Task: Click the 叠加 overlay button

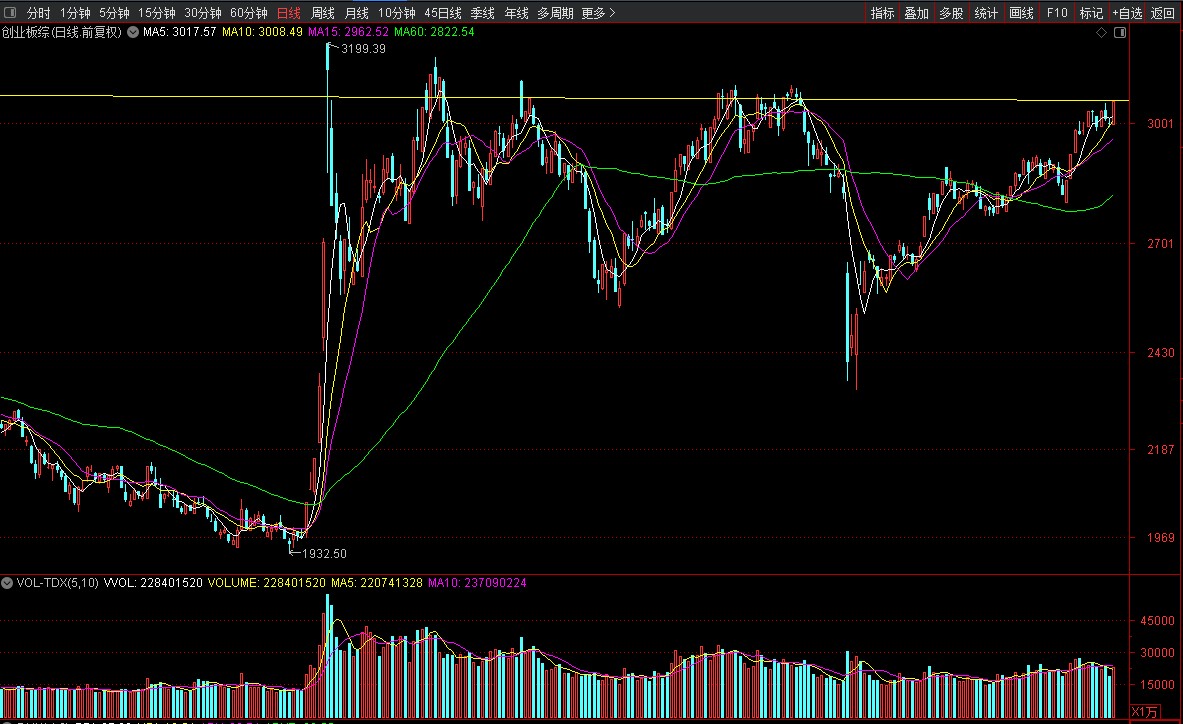Action: pos(917,13)
